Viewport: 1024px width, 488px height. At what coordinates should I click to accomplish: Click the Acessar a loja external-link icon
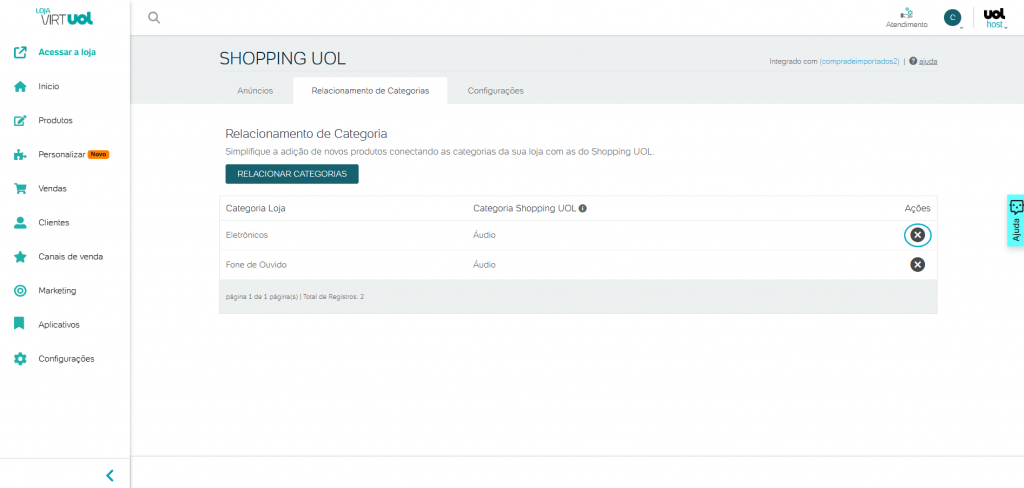pyautogui.click(x=20, y=52)
